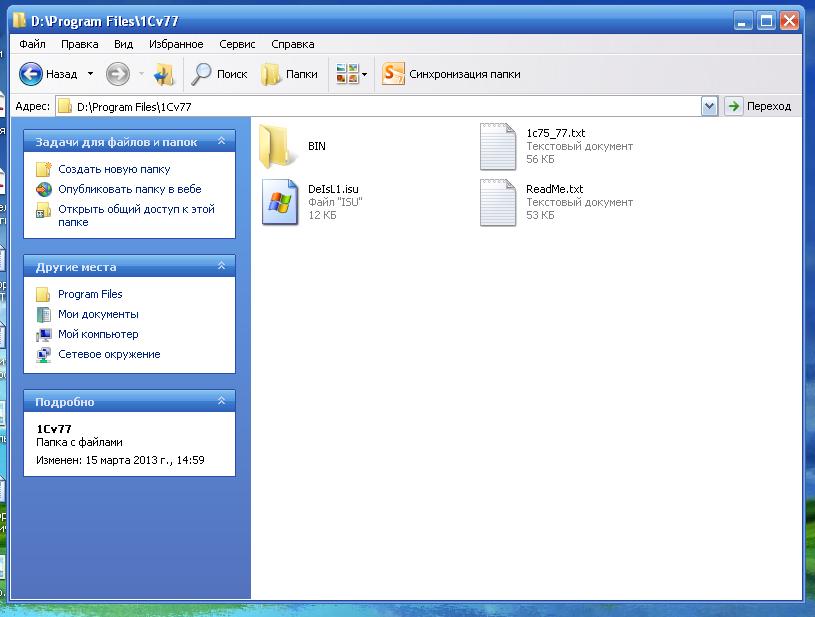Click the Back (Назад) arrow icon
Screen dimensions: 815x617
(x=31, y=74)
